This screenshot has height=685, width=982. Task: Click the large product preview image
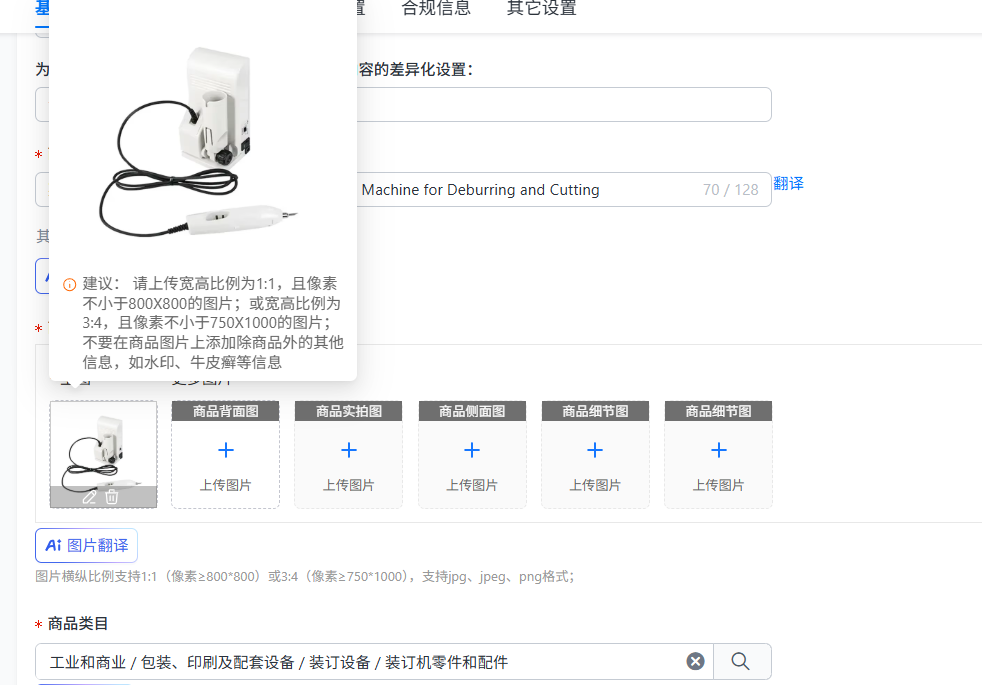199,142
